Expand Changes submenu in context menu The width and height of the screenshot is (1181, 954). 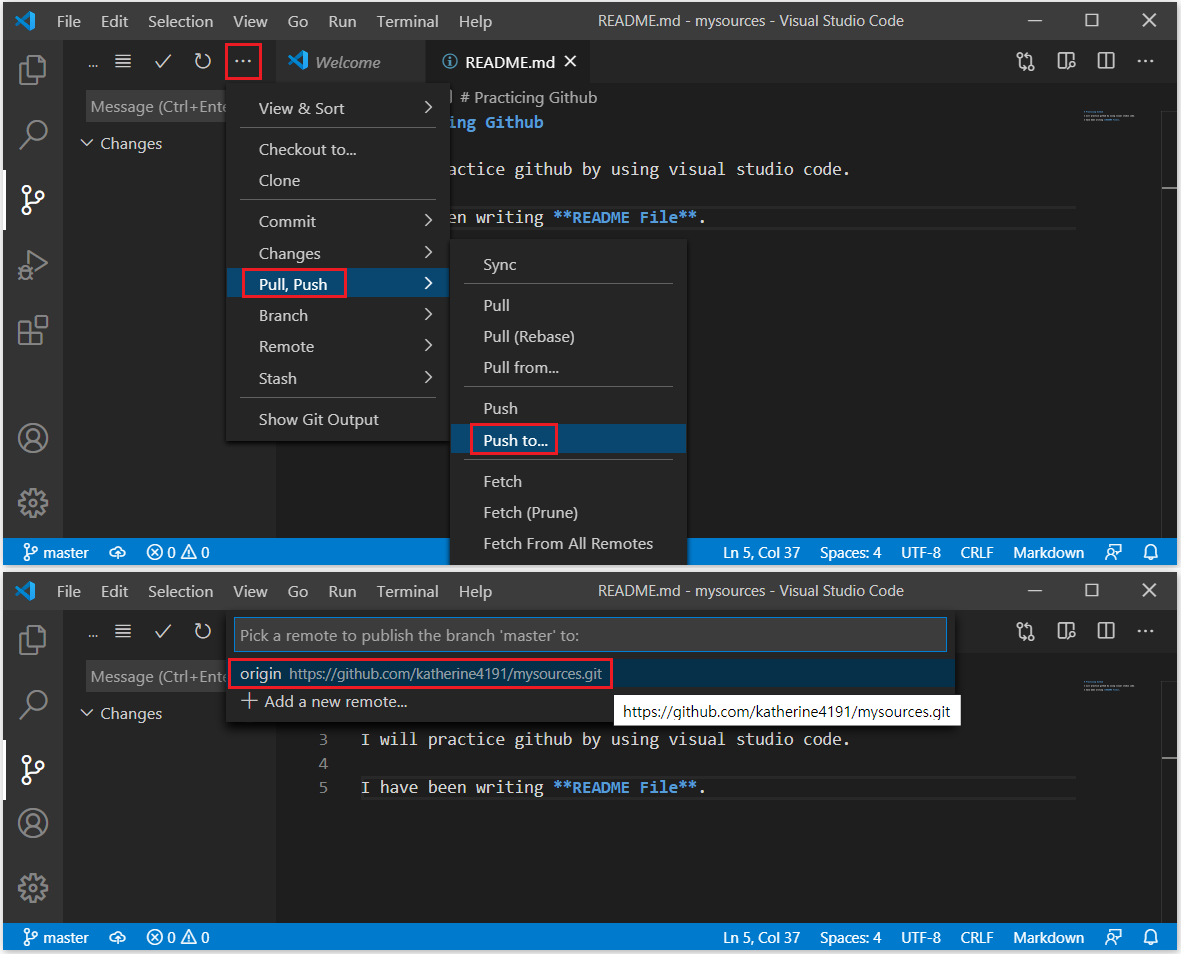click(337, 253)
